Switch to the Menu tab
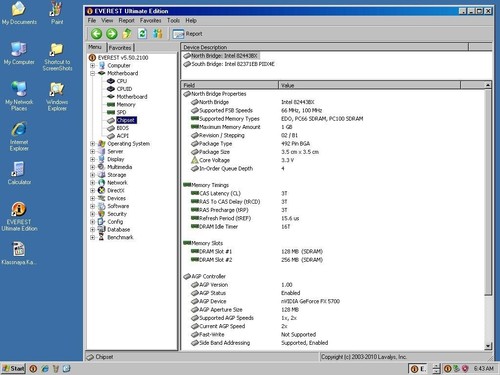The height and width of the screenshot is (375, 500). [95, 47]
